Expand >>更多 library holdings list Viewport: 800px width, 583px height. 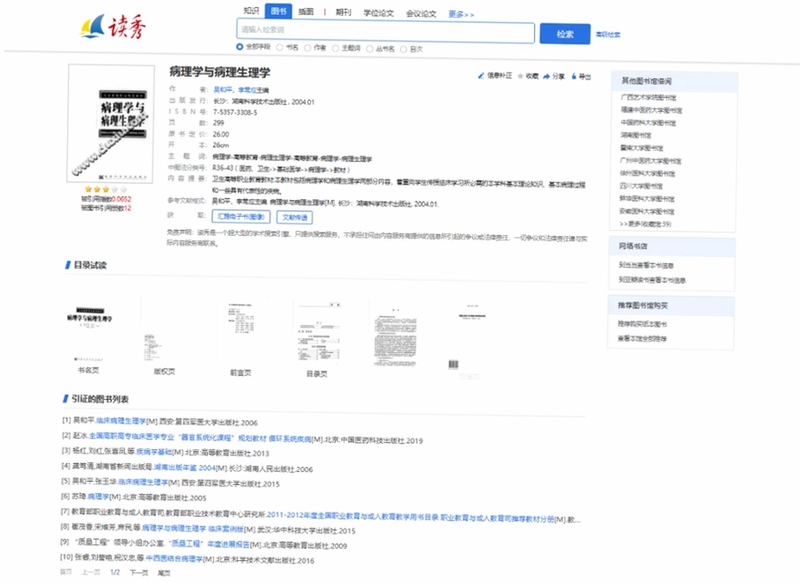[645, 224]
